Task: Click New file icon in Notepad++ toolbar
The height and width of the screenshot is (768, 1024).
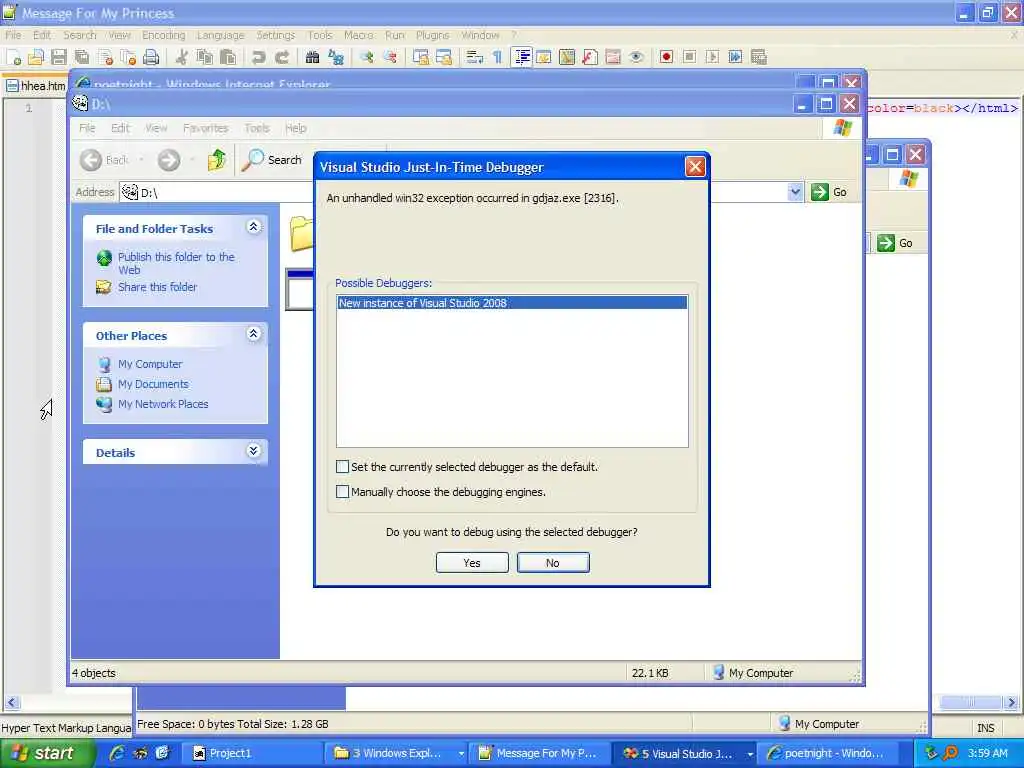Action: [x=14, y=57]
